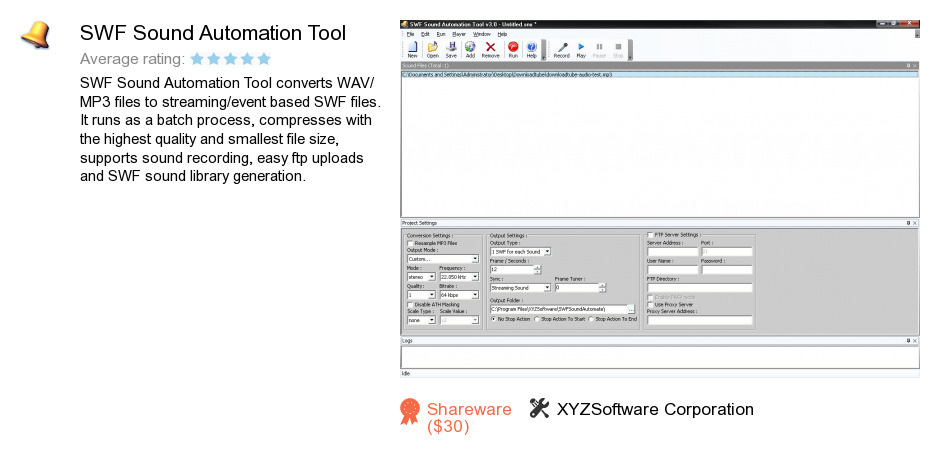The height and width of the screenshot is (462, 940).
Task: Click the wrench tools icon near XYZSoftware
Action: pos(539,408)
